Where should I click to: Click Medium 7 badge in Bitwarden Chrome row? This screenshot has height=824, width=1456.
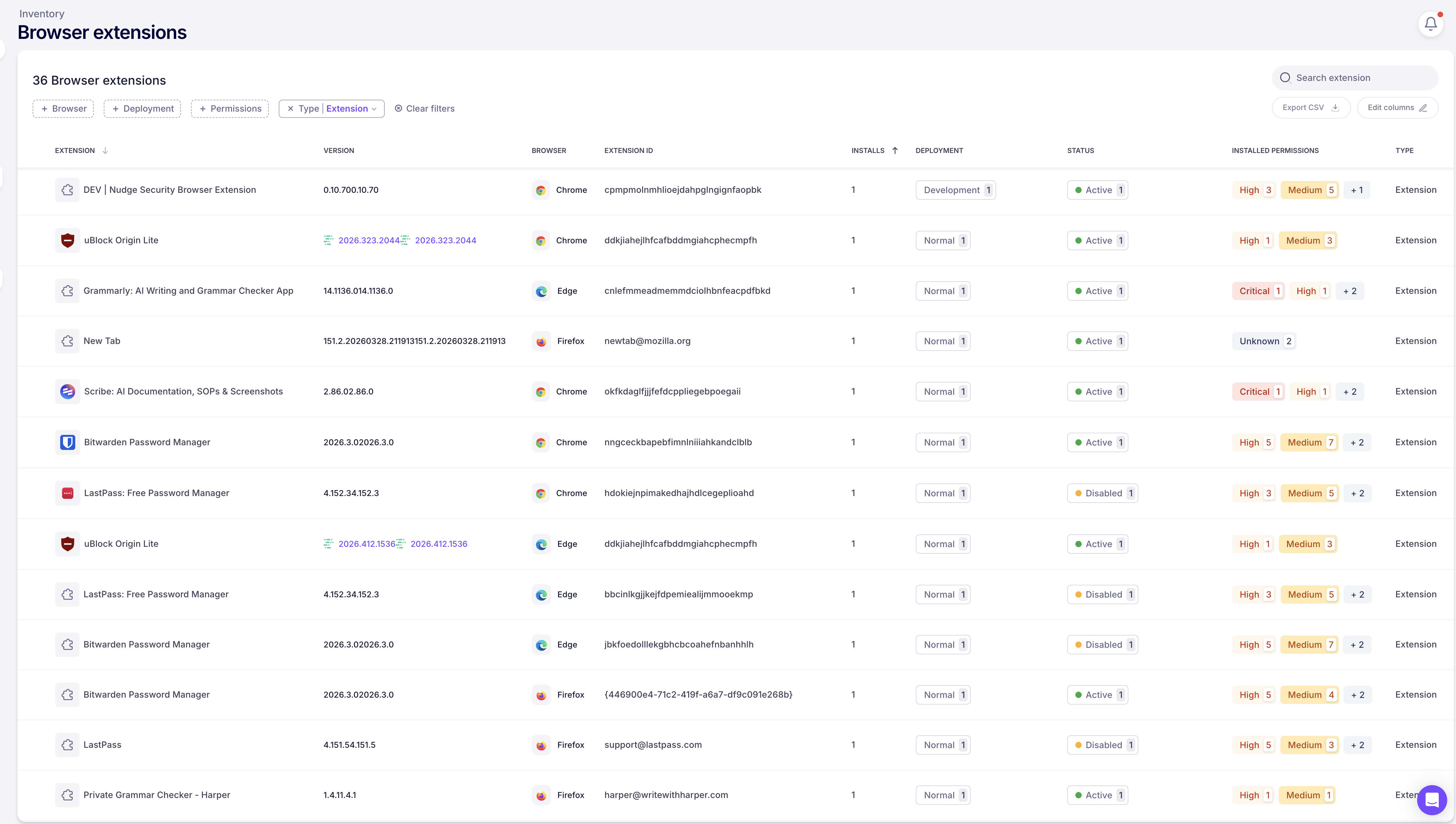pos(1310,442)
